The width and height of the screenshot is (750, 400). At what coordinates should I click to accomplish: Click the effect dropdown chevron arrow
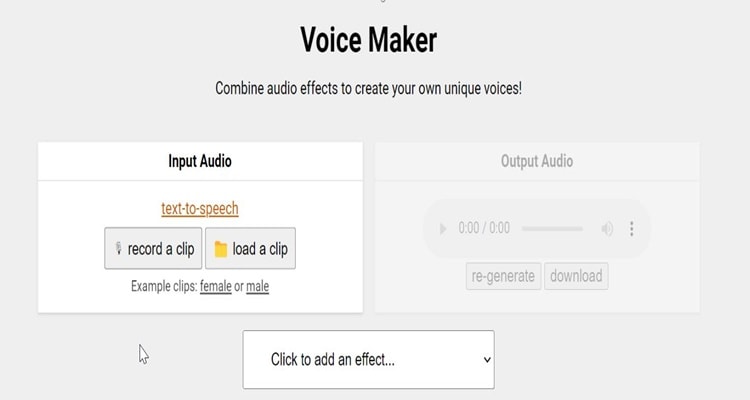click(487, 359)
